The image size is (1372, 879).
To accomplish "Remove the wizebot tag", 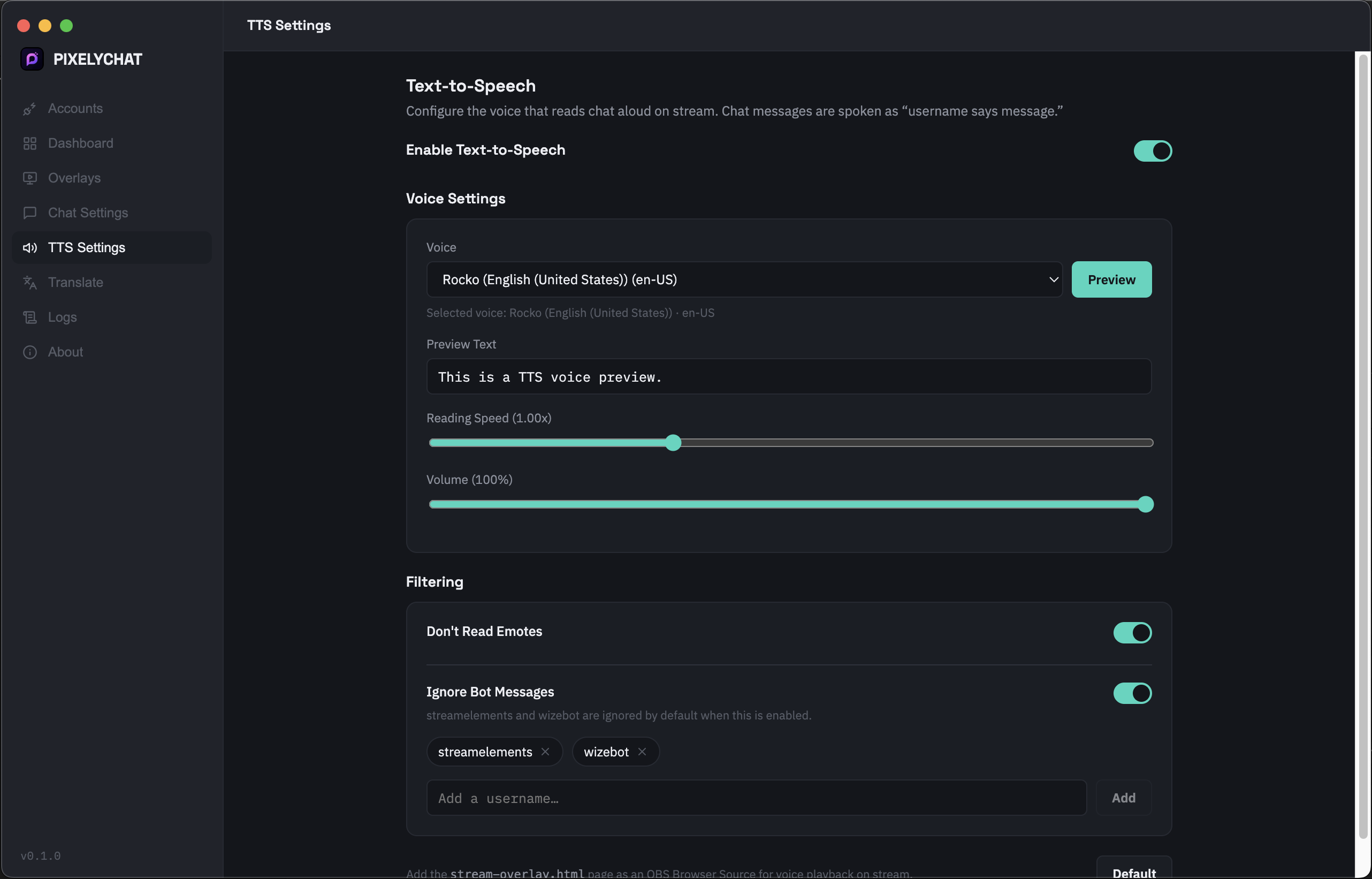I will click(642, 752).
